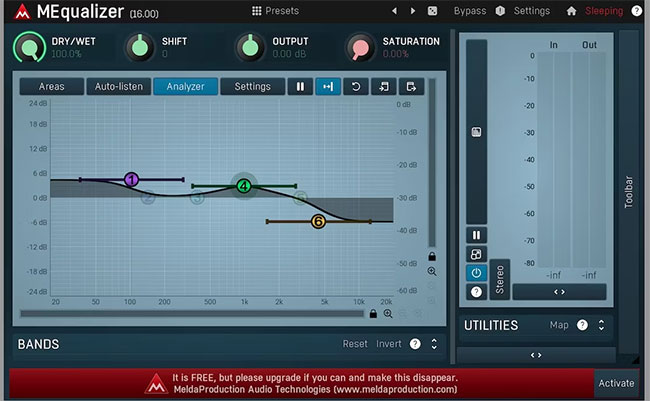The height and width of the screenshot is (401, 650).
Task: Switch to the Areas tab
Action: [x=51, y=86]
